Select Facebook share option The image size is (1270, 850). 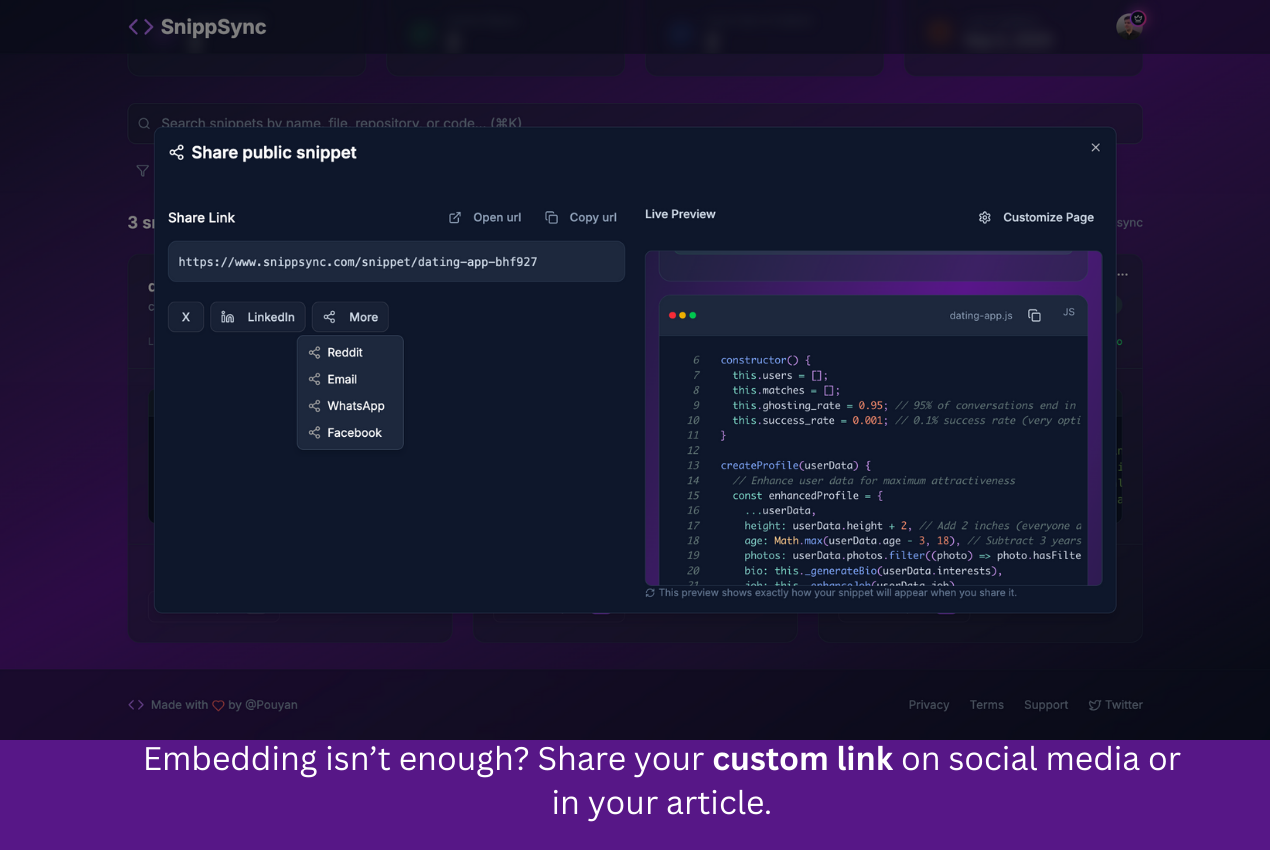pyautogui.click(x=354, y=433)
